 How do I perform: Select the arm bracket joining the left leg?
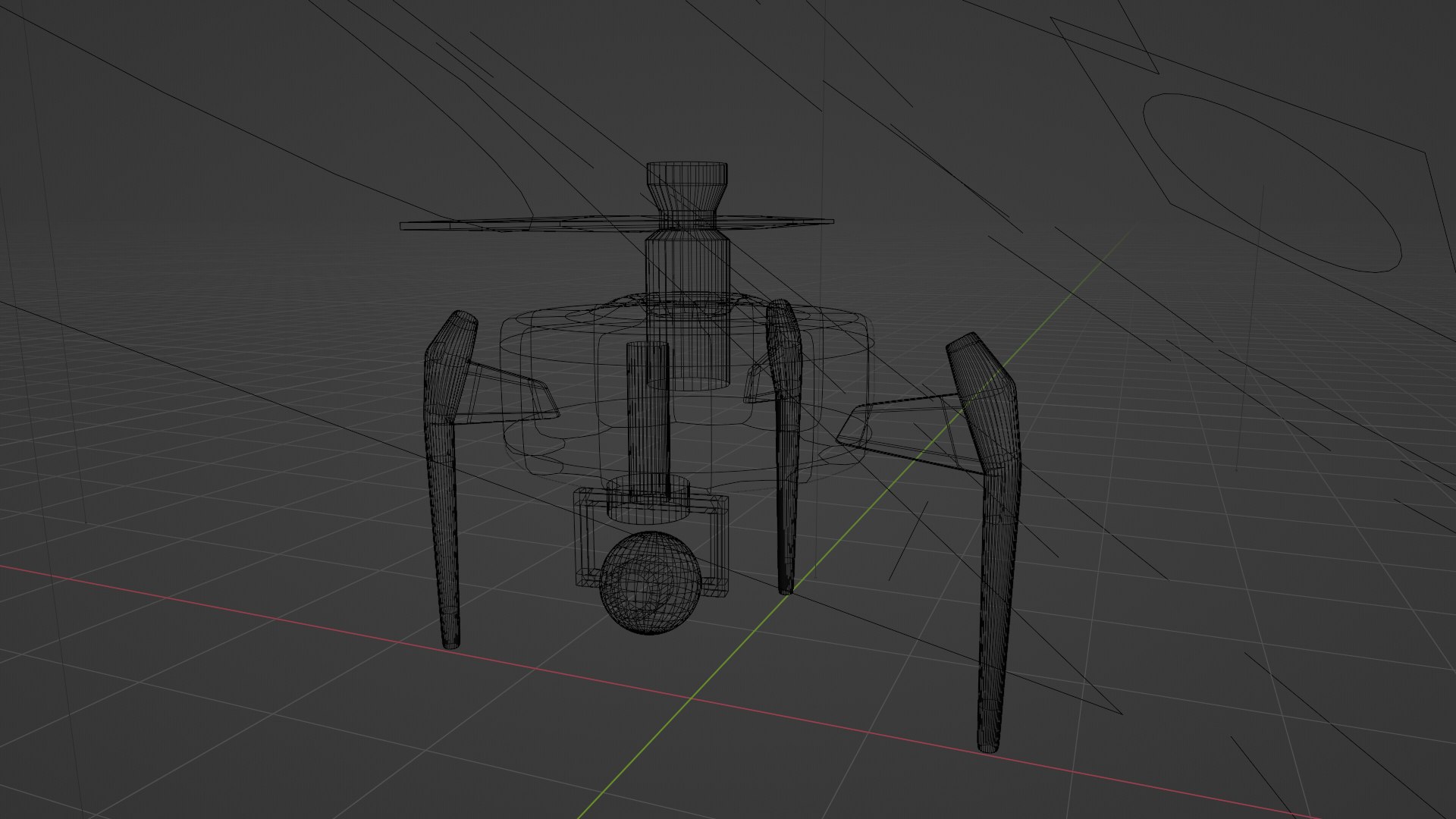[x=506, y=394]
